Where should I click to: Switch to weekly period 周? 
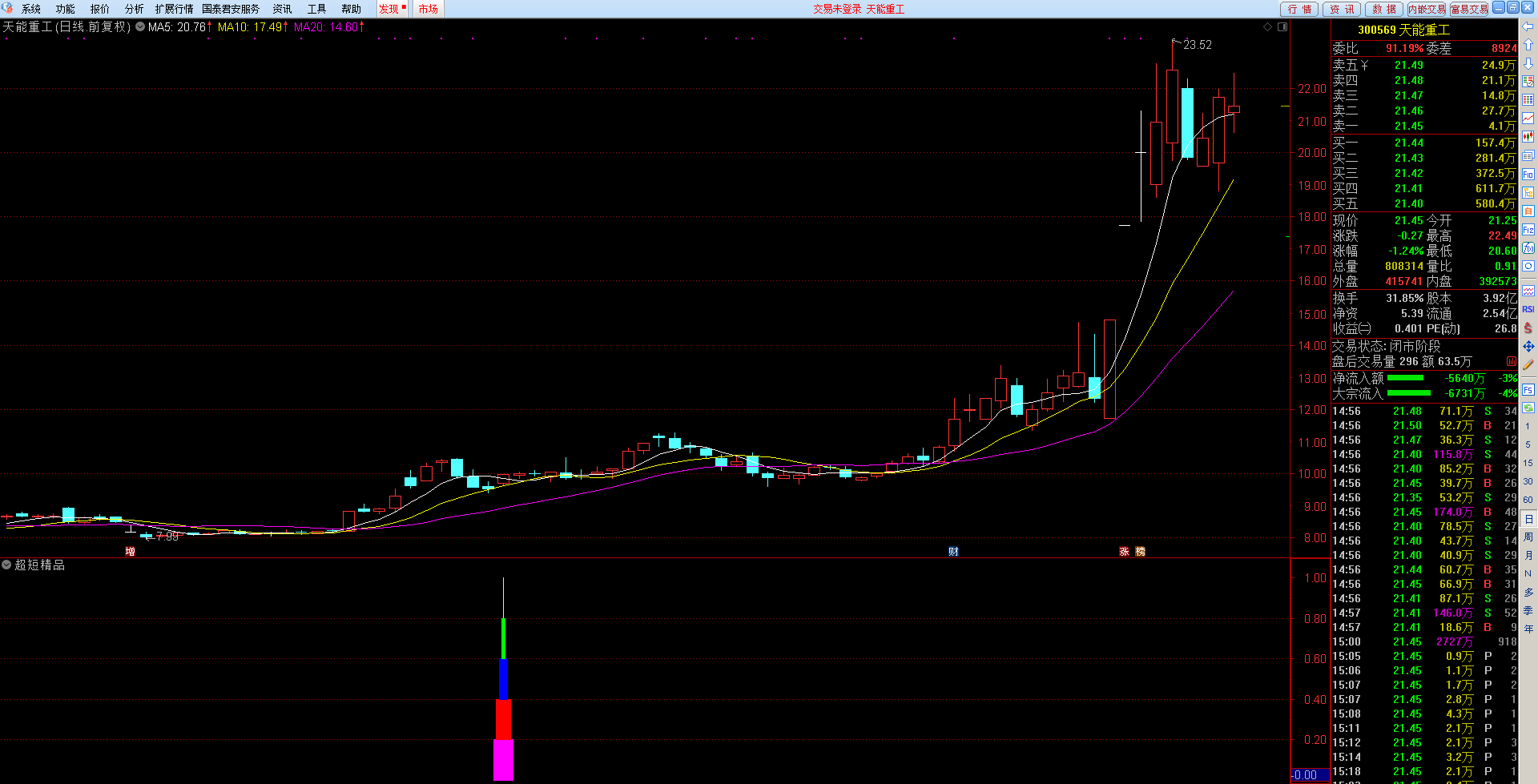[1528, 537]
